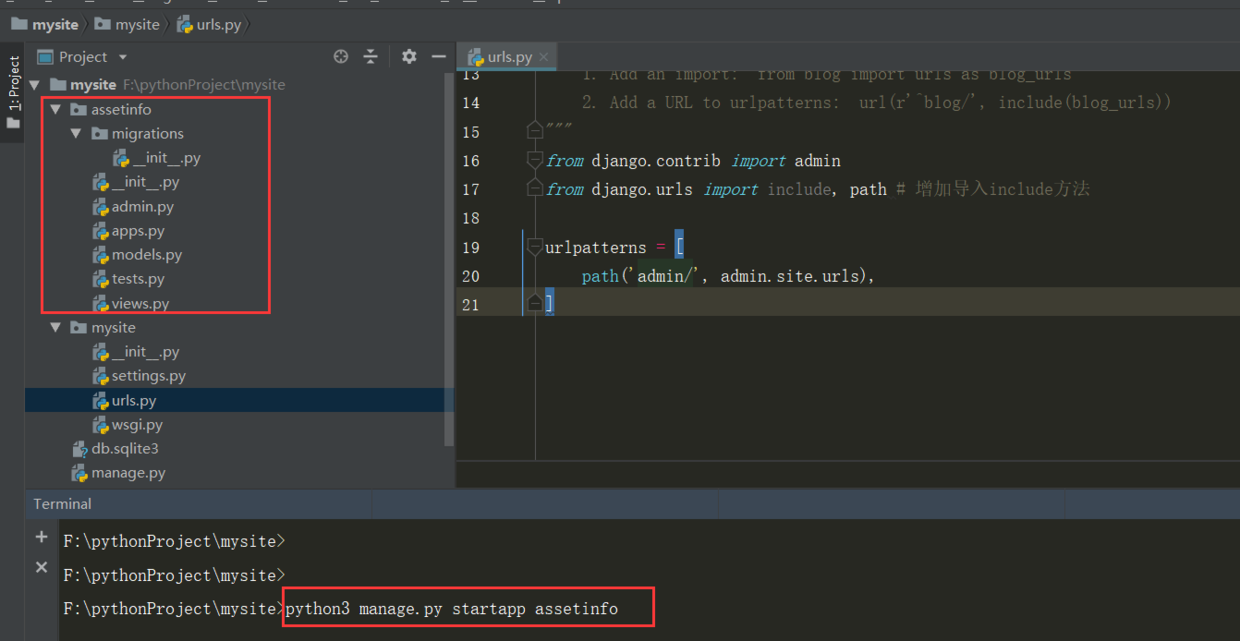Toggle fold marker at line 16

(x=535, y=160)
